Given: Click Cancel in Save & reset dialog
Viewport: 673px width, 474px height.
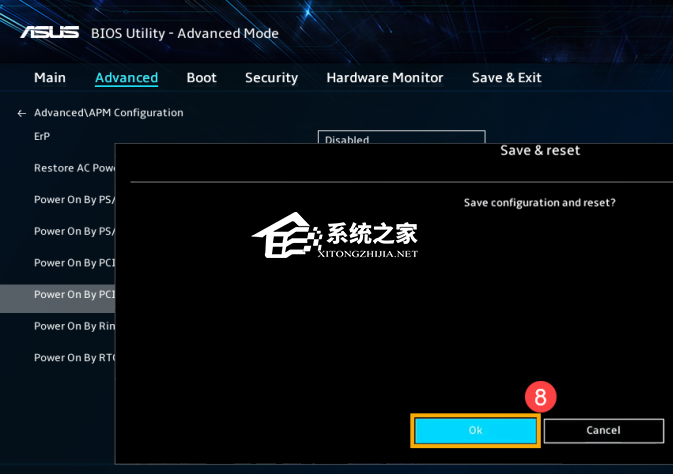Looking at the screenshot, I should tap(603, 431).
